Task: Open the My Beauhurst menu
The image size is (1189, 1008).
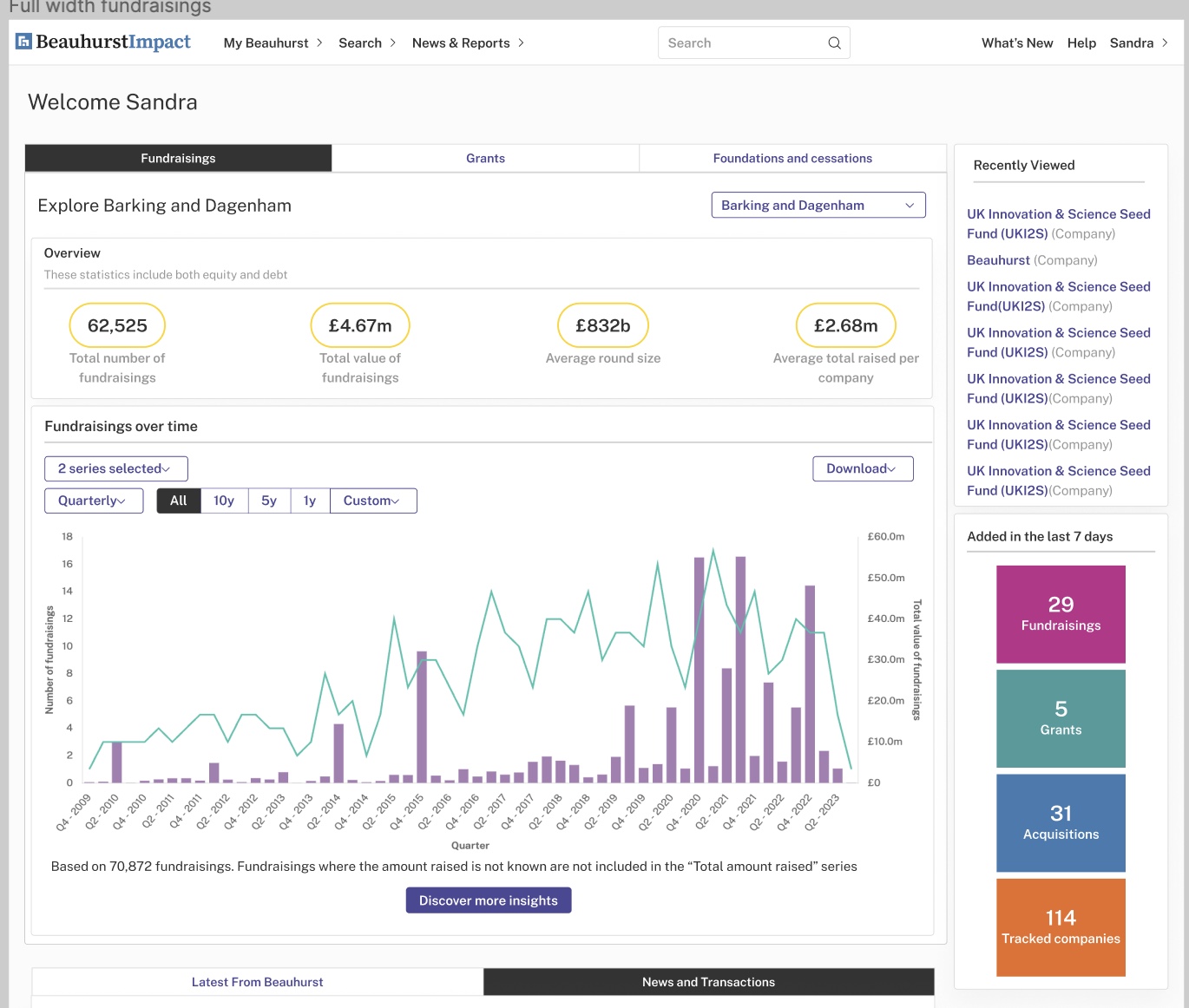Action: click(273, 43)
